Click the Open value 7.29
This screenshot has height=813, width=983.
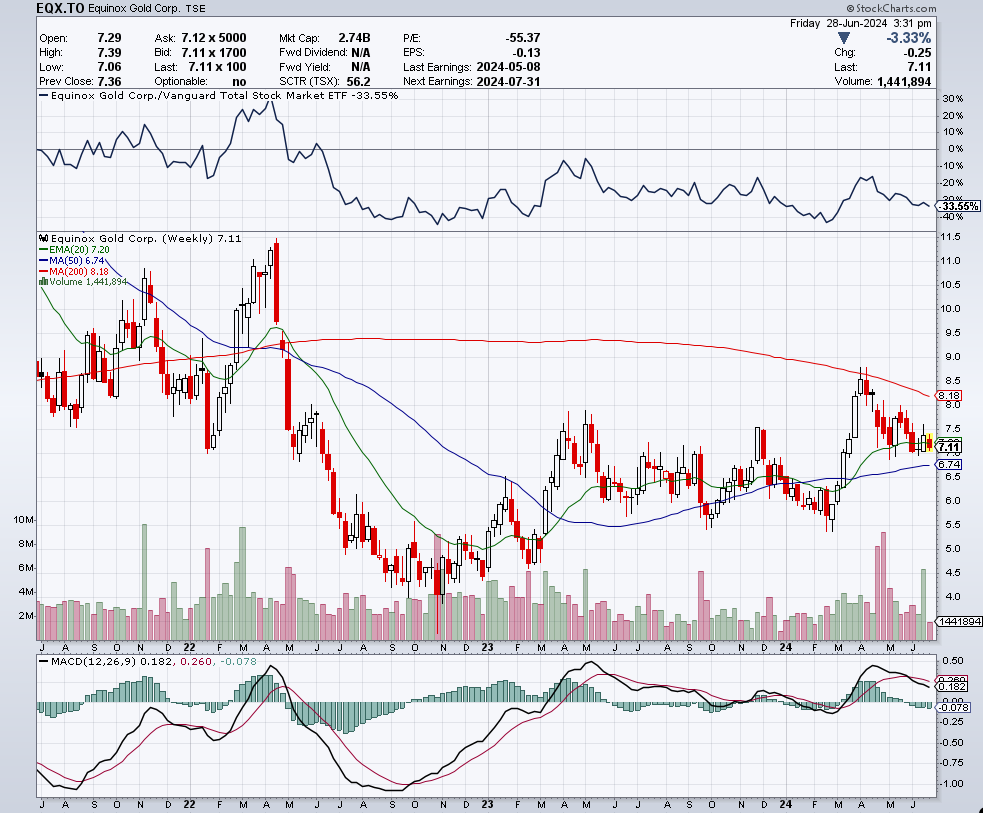pos(109,38)
